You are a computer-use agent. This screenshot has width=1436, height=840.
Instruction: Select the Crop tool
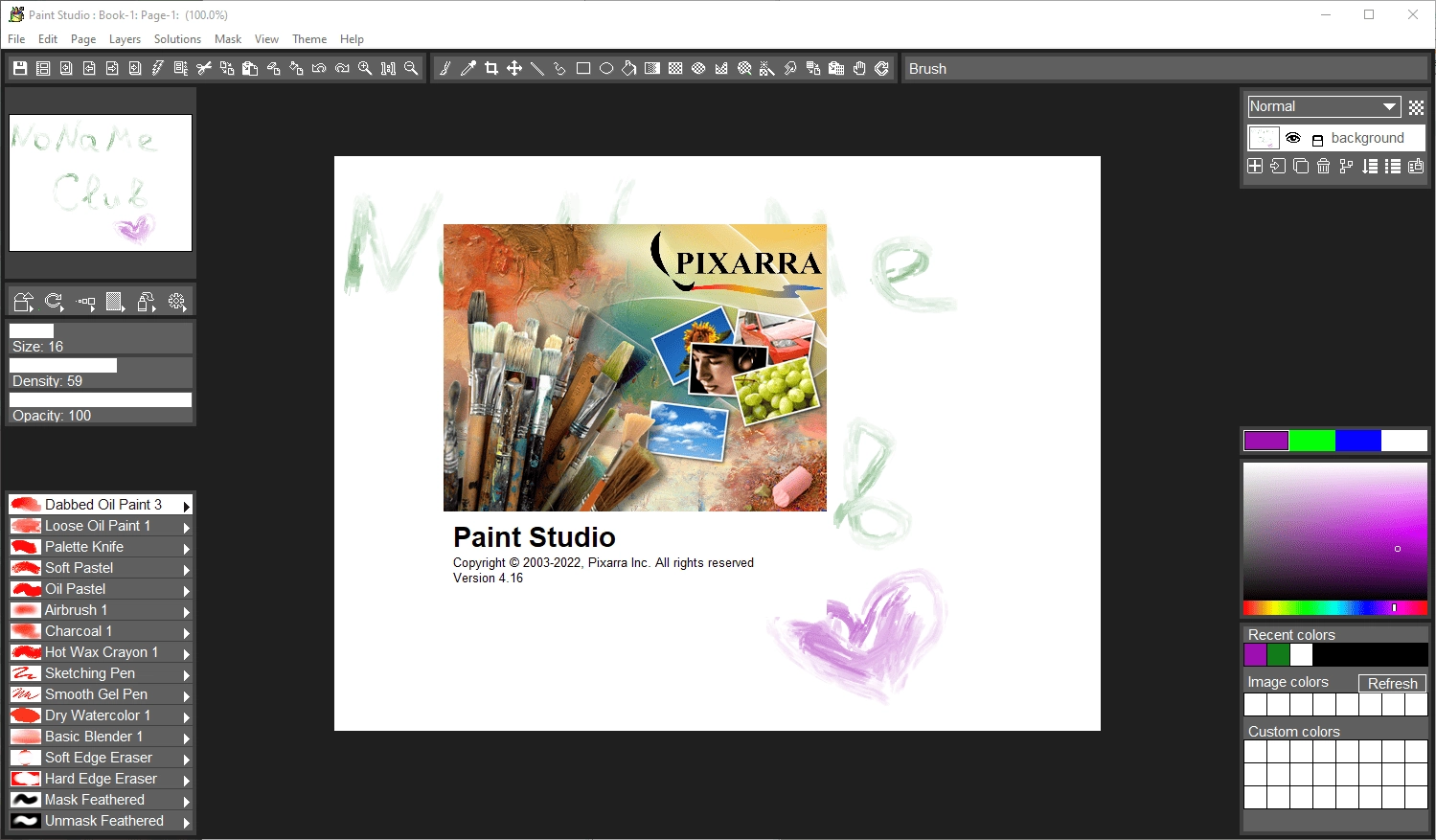[x=491, y=68]
